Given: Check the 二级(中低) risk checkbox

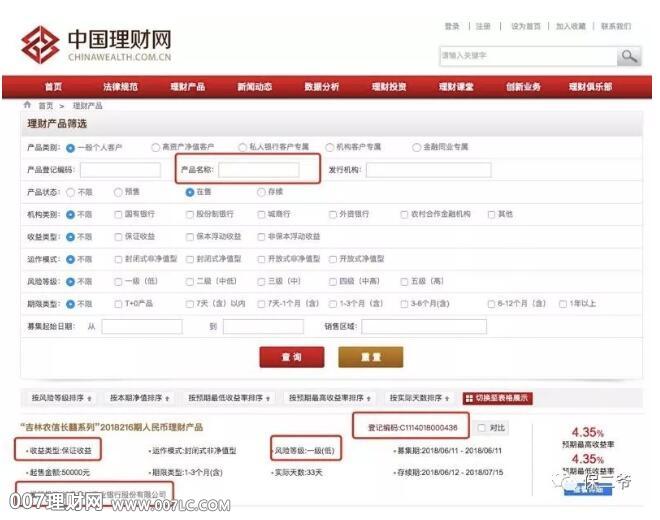Looking at the screenshot, I should click(x=190, y=281).
